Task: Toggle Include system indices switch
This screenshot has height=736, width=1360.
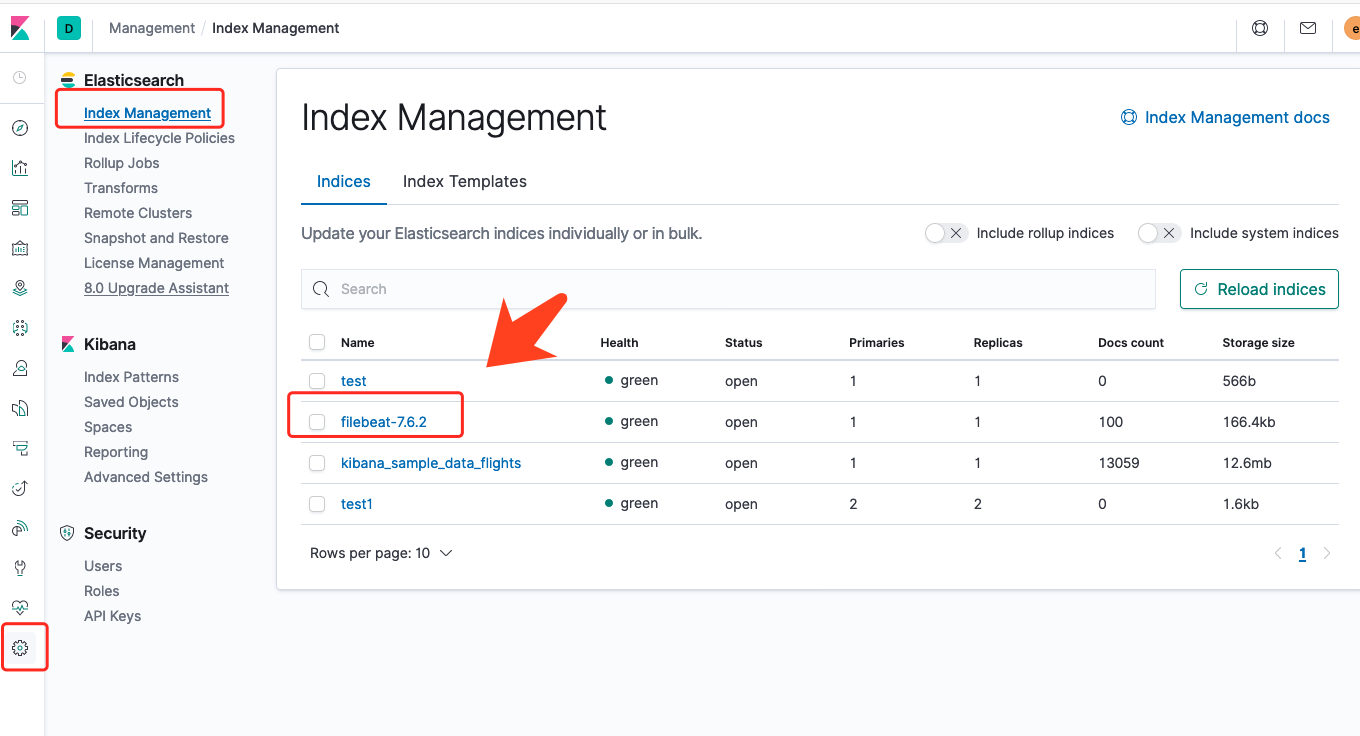Action: click(1158, 233)
